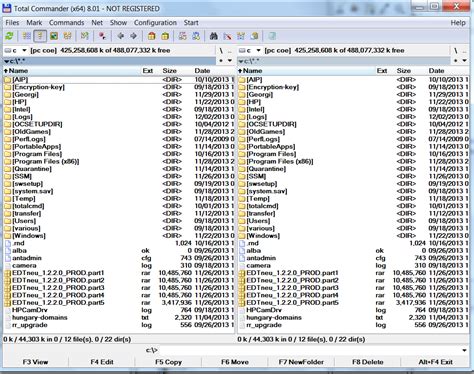
Task: Click the Alt+F4 Exit button
Action: click(435, 362)
